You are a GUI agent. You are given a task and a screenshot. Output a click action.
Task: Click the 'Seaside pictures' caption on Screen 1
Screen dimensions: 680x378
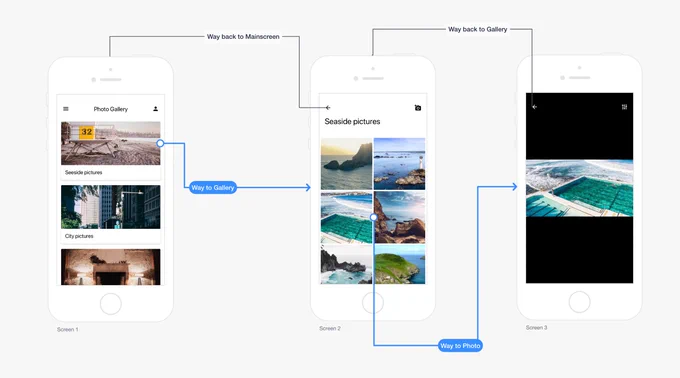[x=84, y=172]
